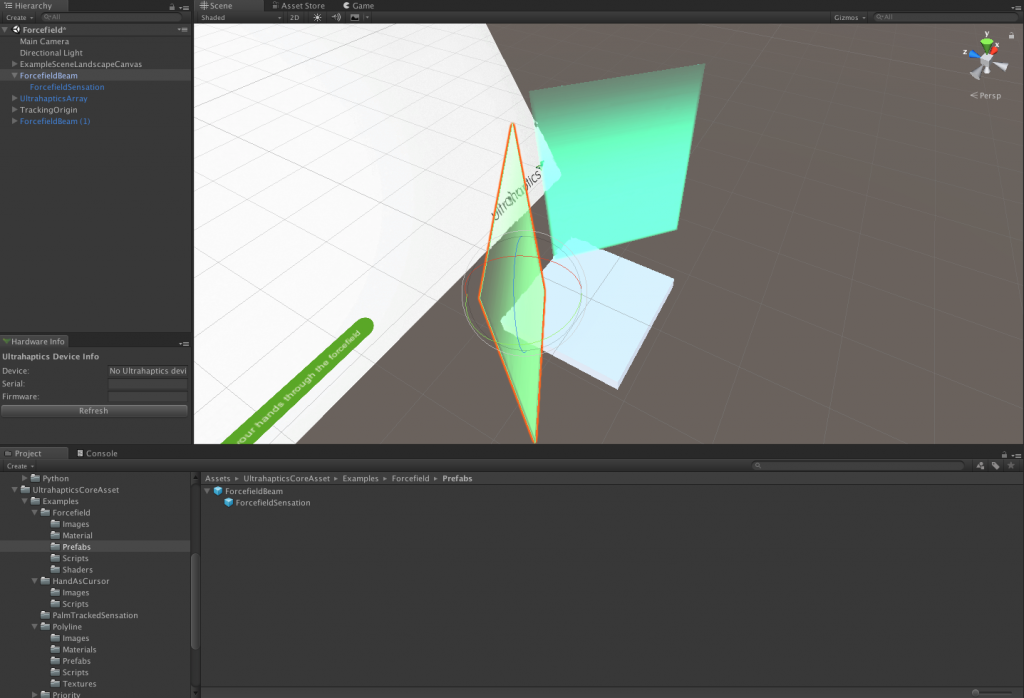Click the Scene view search field
1024x698 pixels.
(947, 18)
